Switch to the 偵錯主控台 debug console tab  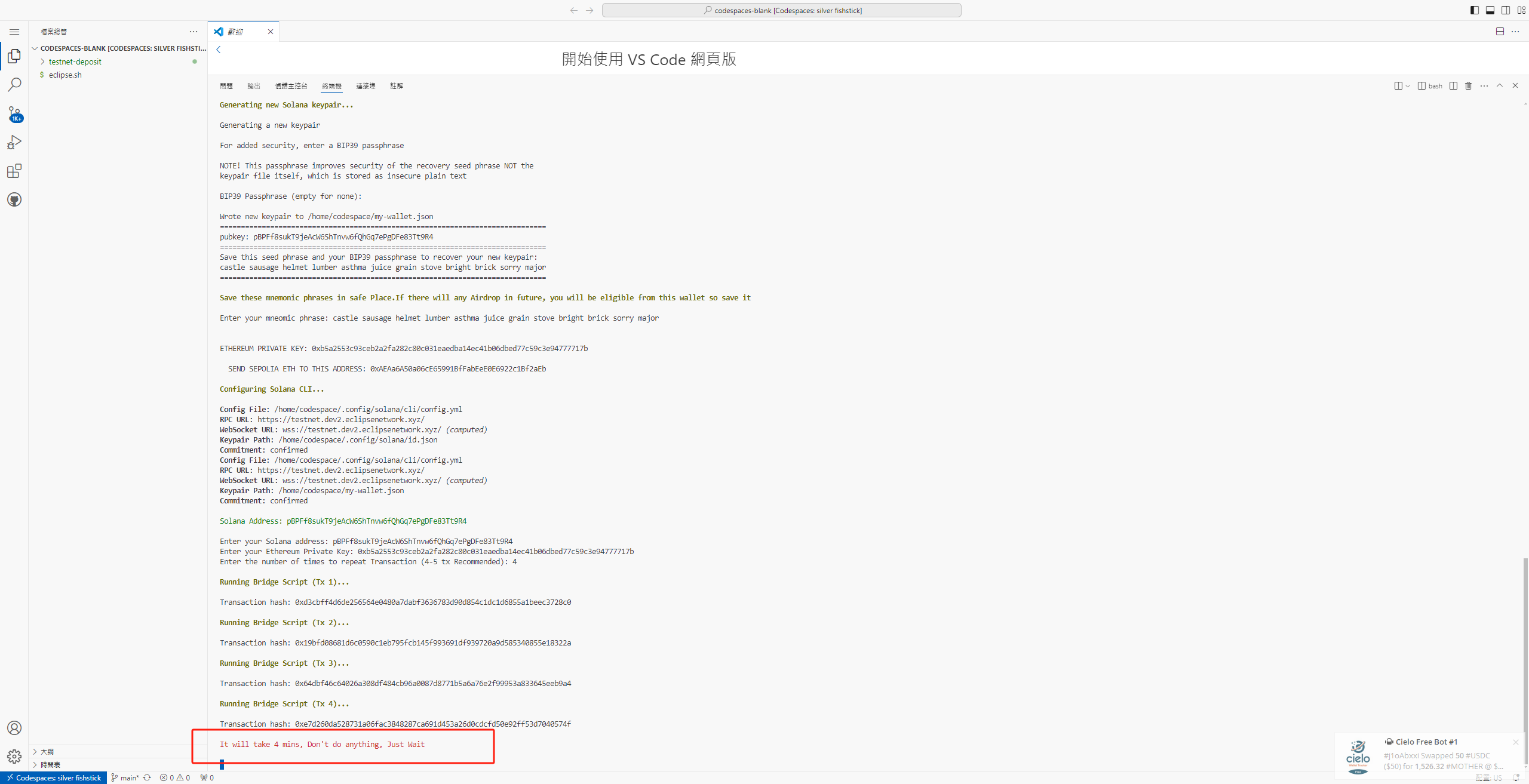coord(291,86)
